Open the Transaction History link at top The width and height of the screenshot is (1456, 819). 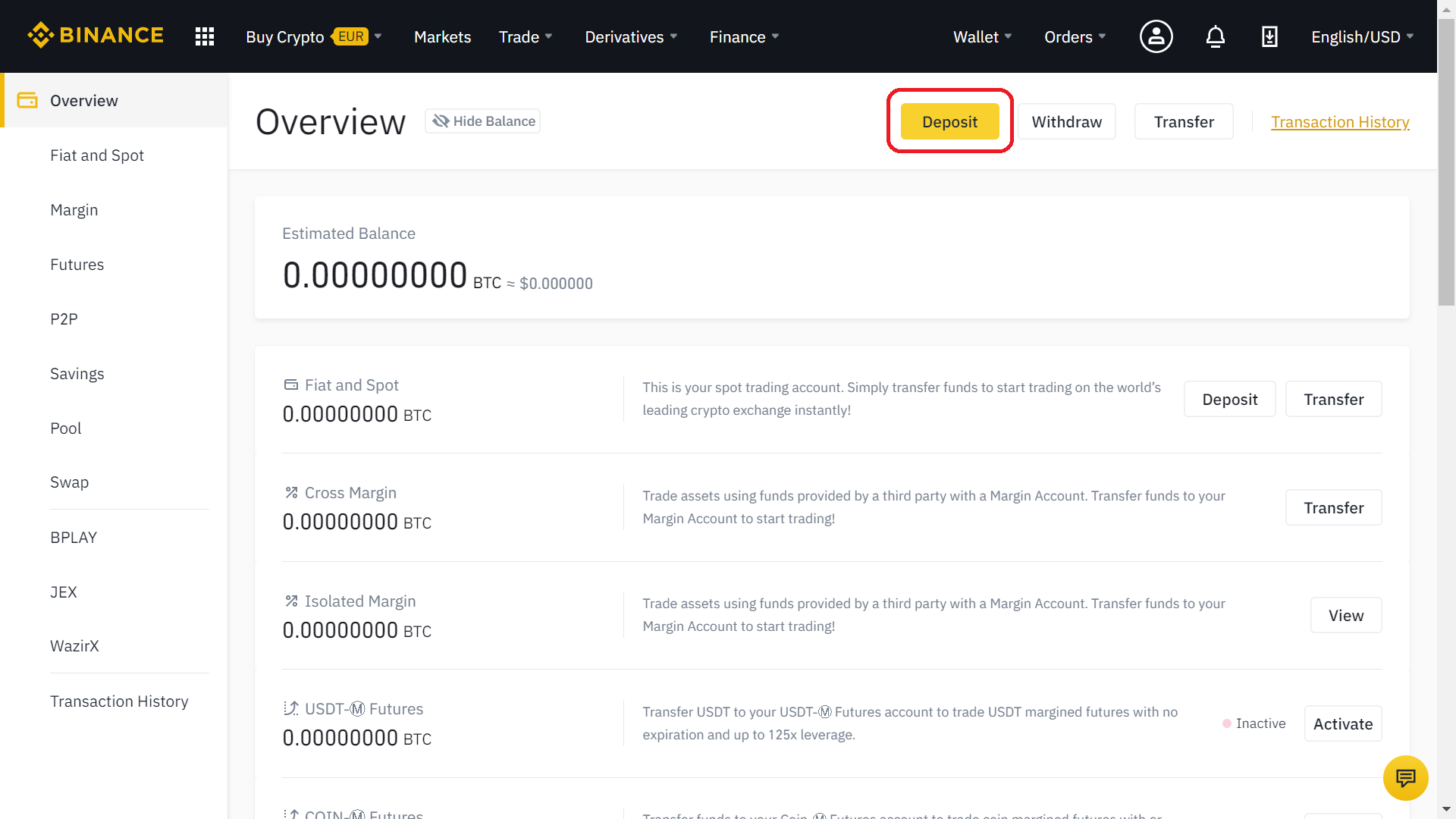[1340, 121]
